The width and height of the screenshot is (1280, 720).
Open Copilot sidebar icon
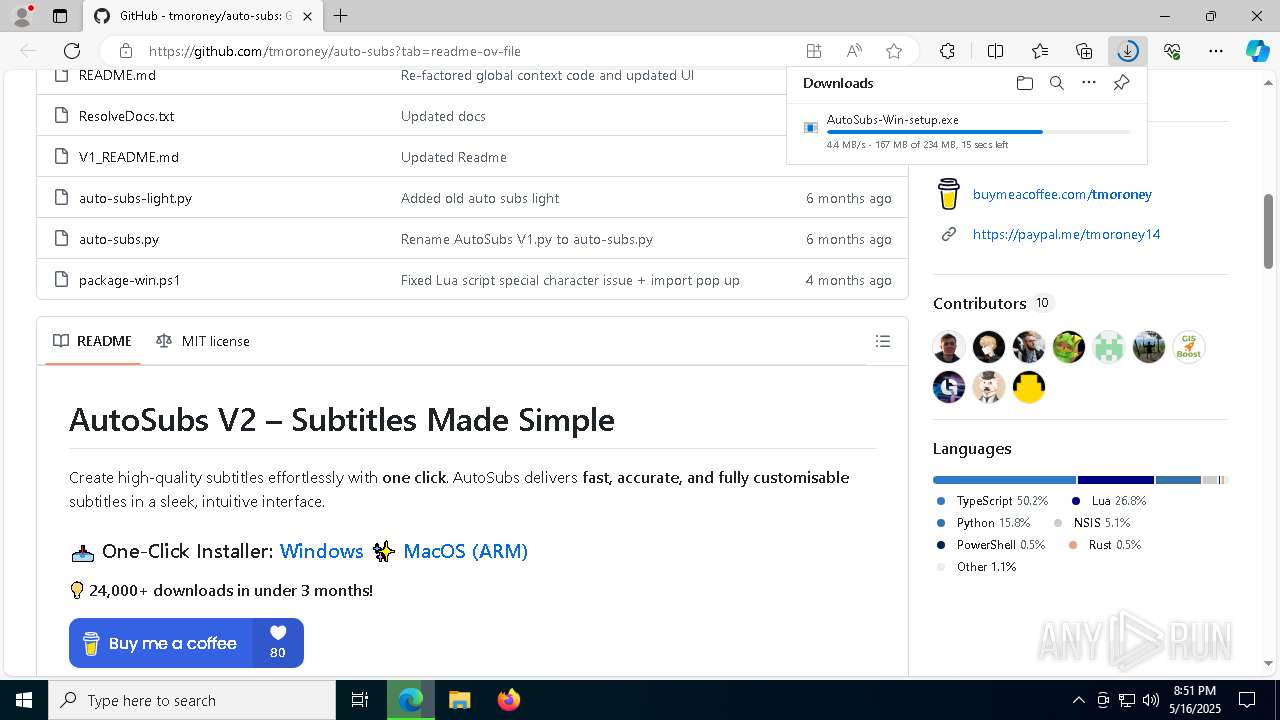click(1257, 51)
